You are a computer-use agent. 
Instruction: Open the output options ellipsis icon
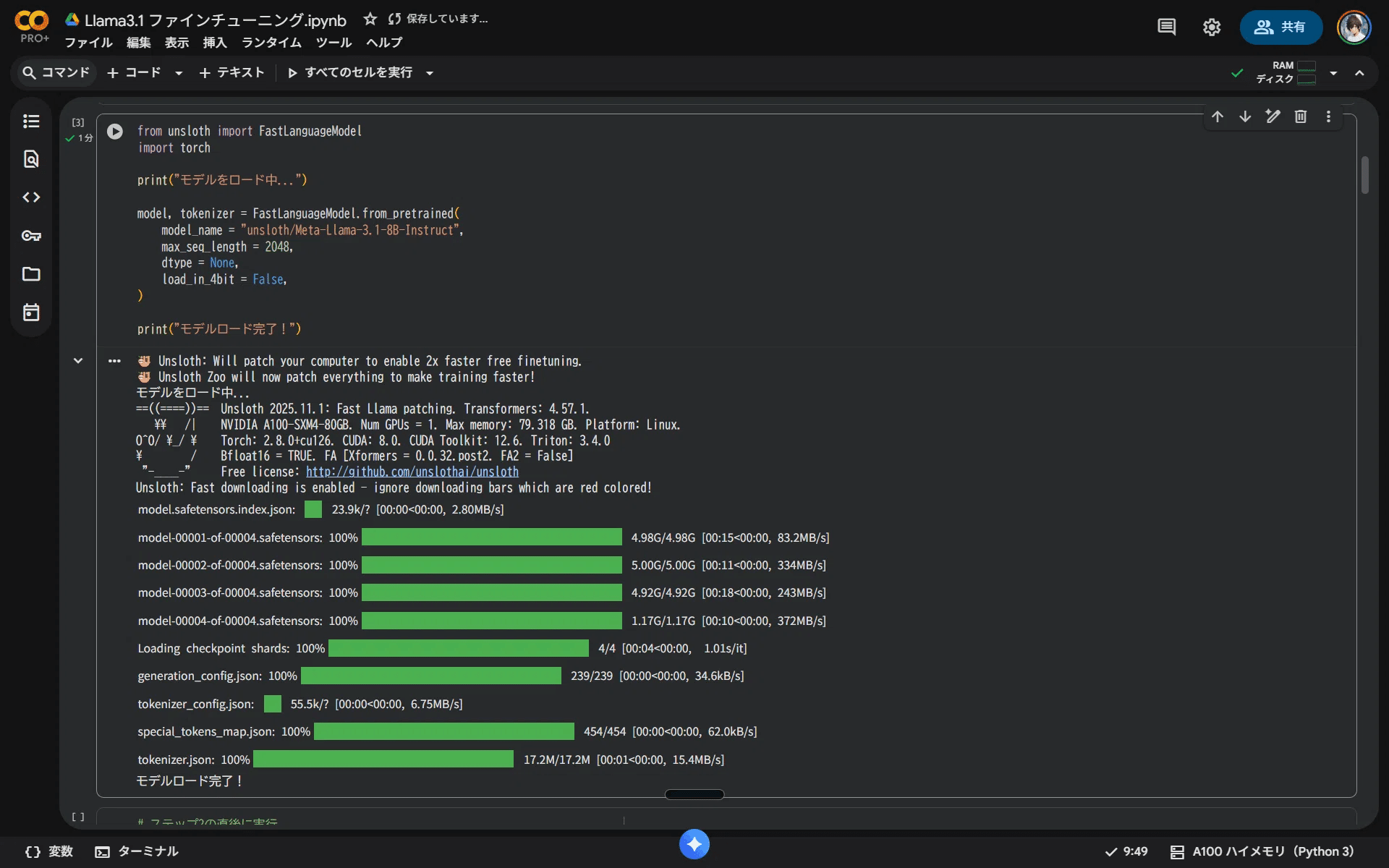[114, 361]
